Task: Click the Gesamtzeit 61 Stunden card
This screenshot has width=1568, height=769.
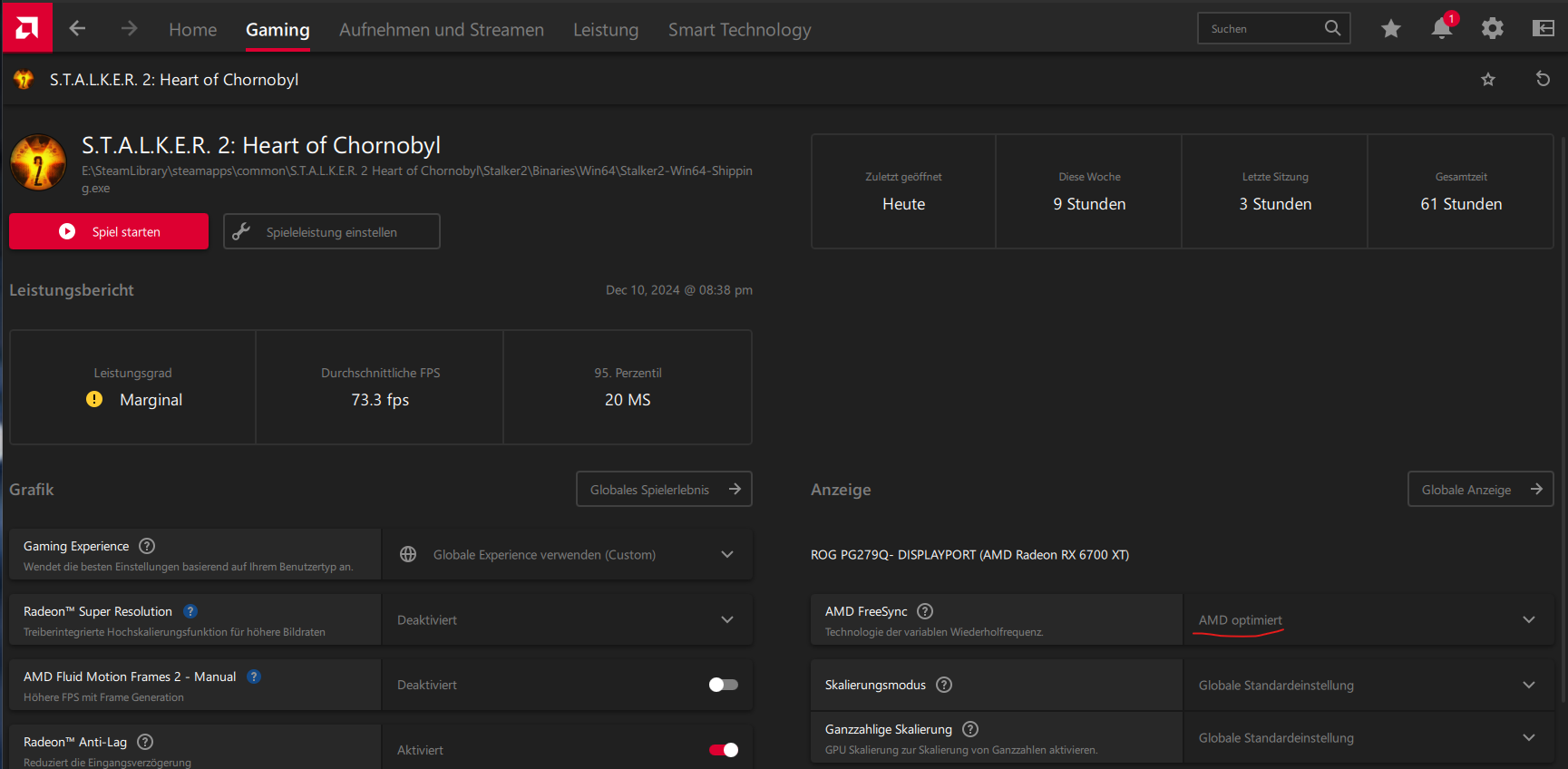Action: (1461, 191)
